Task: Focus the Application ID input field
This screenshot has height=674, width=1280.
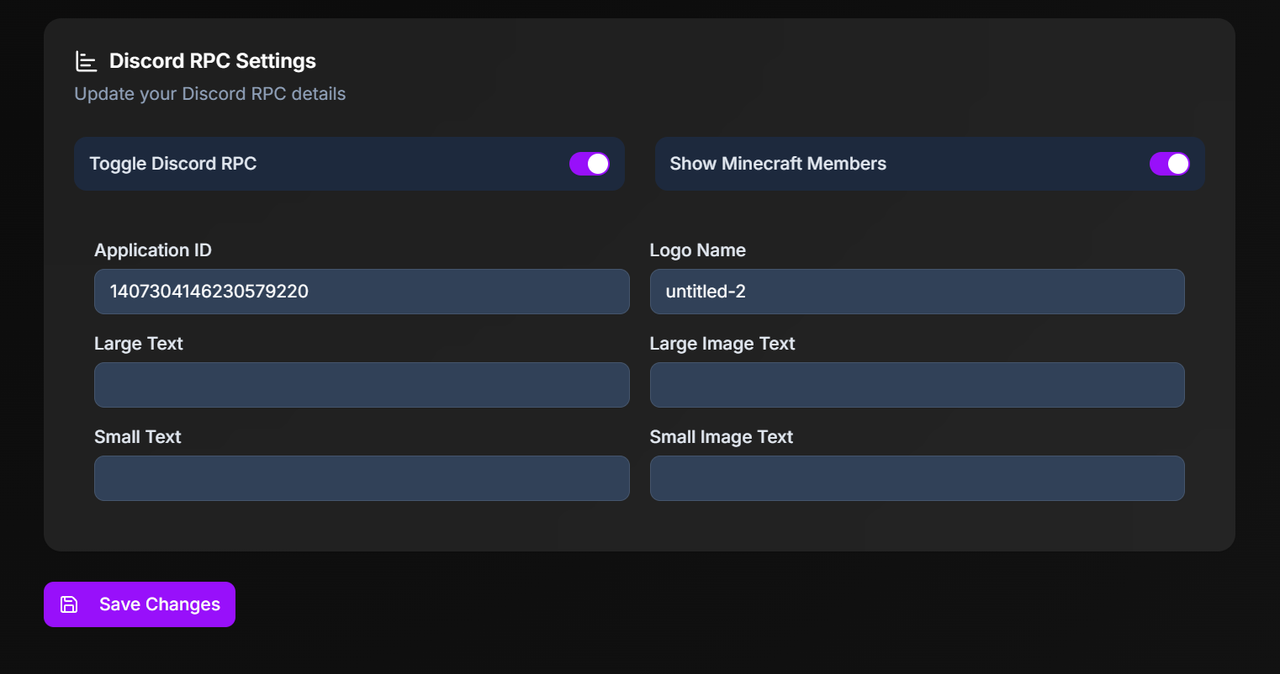Action: [361, 292]
